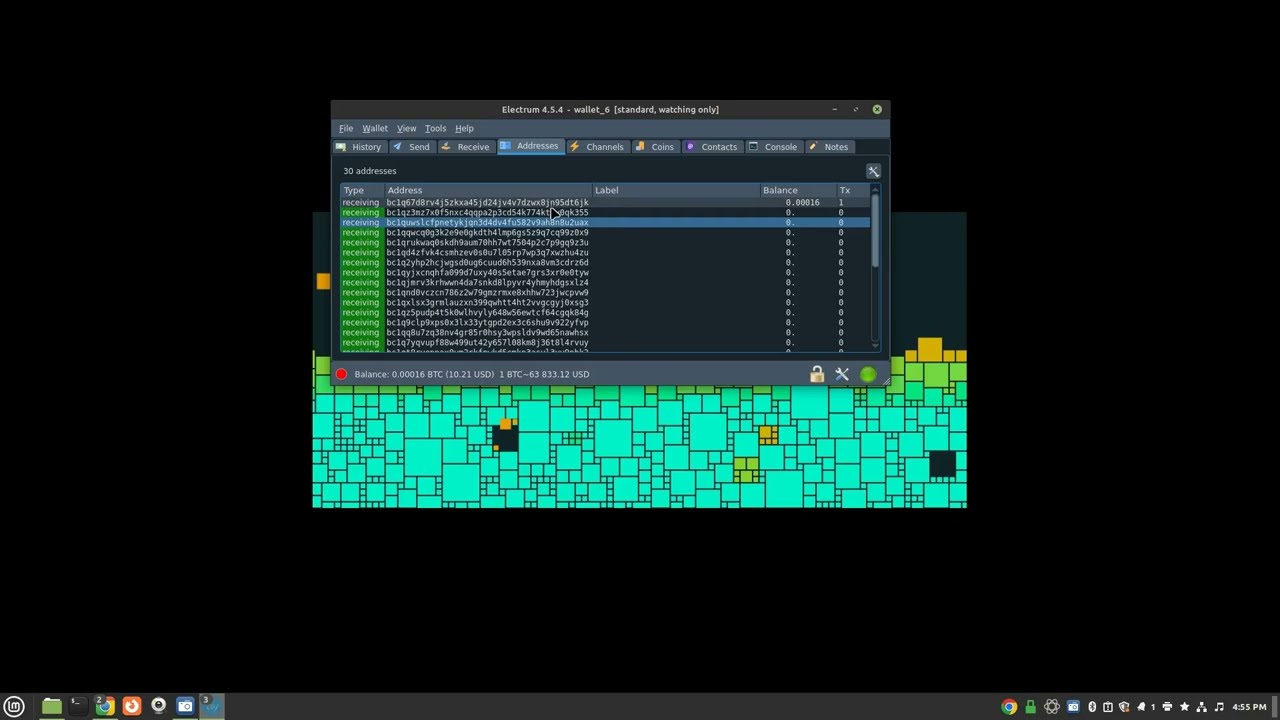Sort by the Label column header

[677, 190]
